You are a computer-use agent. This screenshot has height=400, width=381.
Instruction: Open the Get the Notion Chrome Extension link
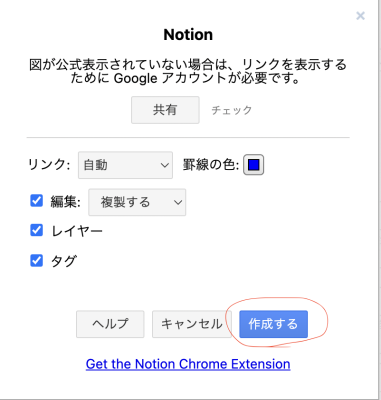pyautogui.click(x=188, y=364)
